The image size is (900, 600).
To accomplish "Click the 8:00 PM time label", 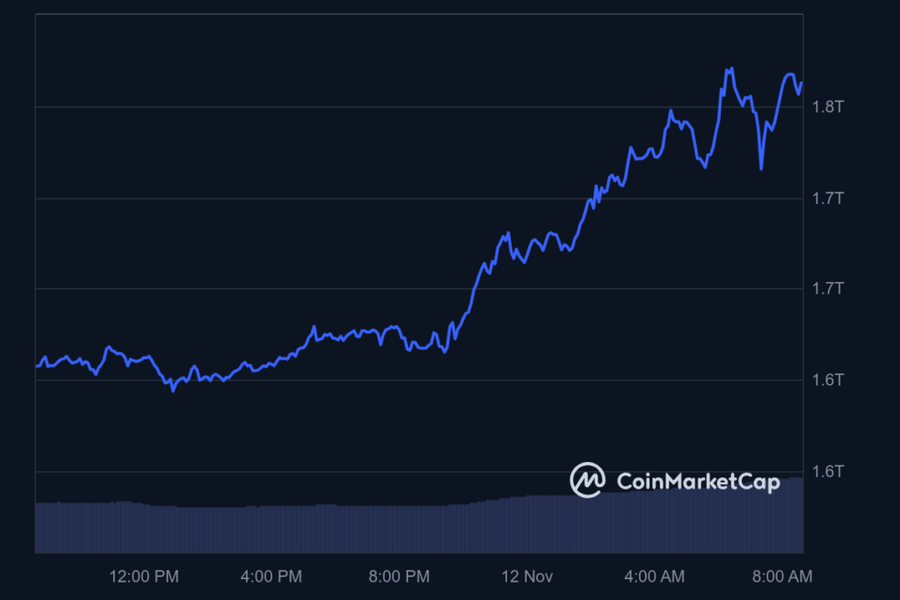I will click(399, 576).
